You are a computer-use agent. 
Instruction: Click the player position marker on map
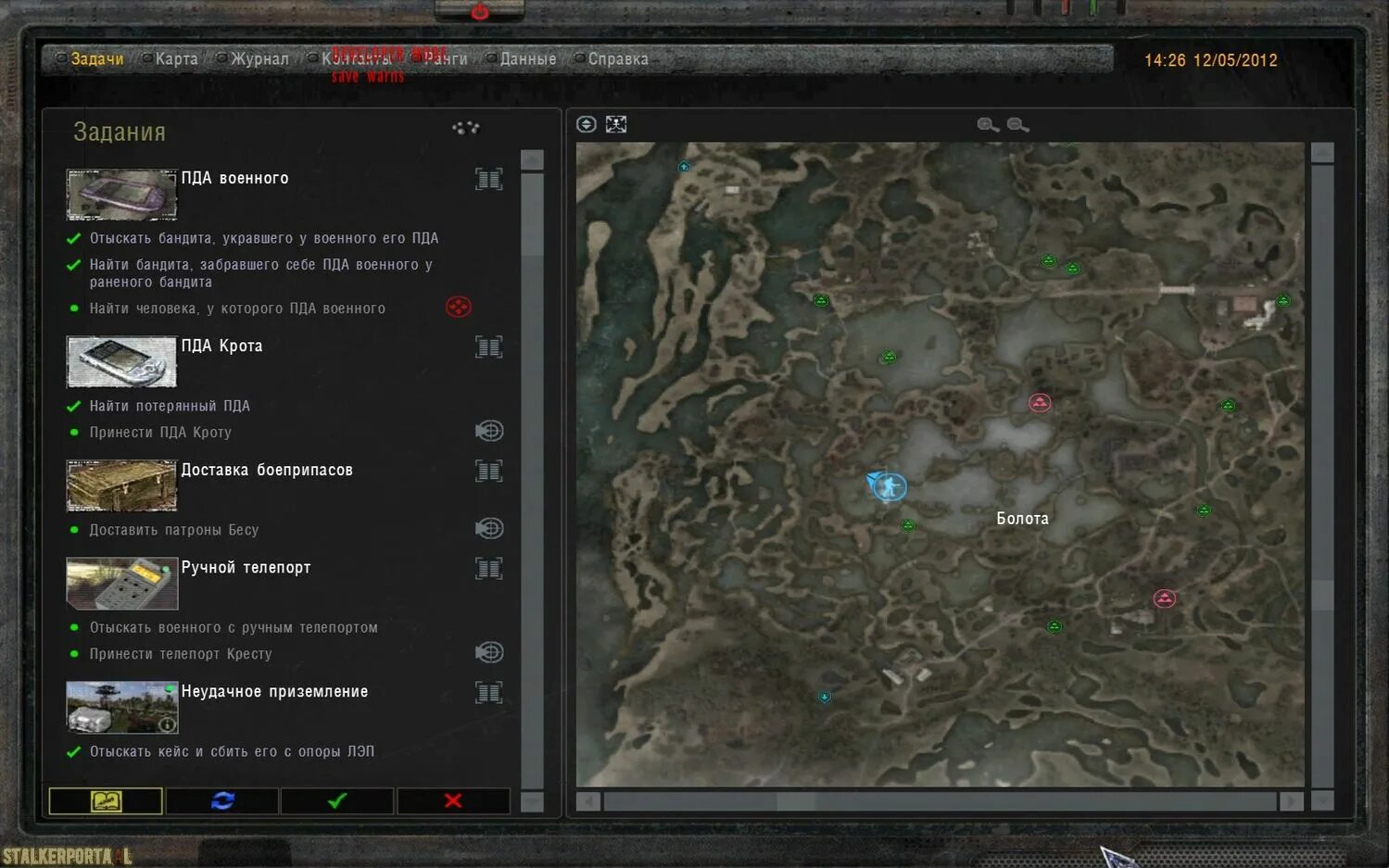click(888, 486)
